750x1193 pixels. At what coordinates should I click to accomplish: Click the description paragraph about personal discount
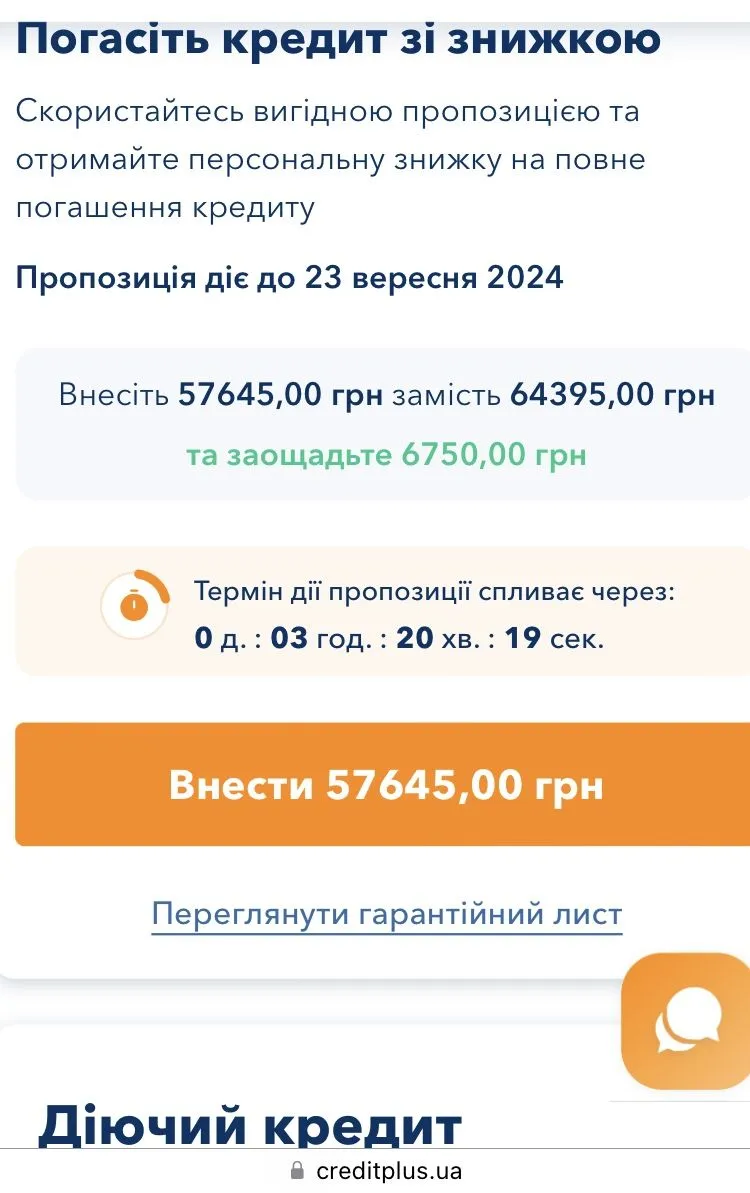pos(330,160)
